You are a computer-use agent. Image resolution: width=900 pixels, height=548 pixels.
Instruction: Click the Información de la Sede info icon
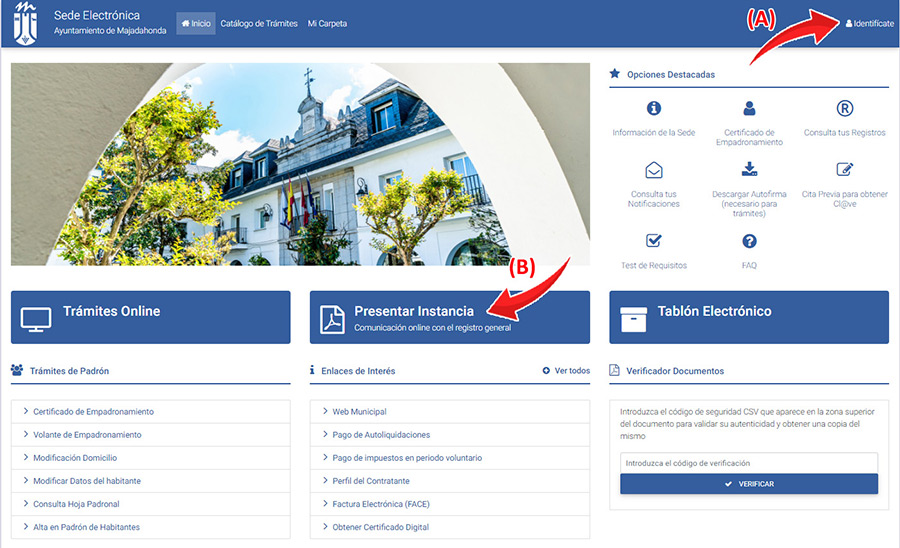pos(654,109)
